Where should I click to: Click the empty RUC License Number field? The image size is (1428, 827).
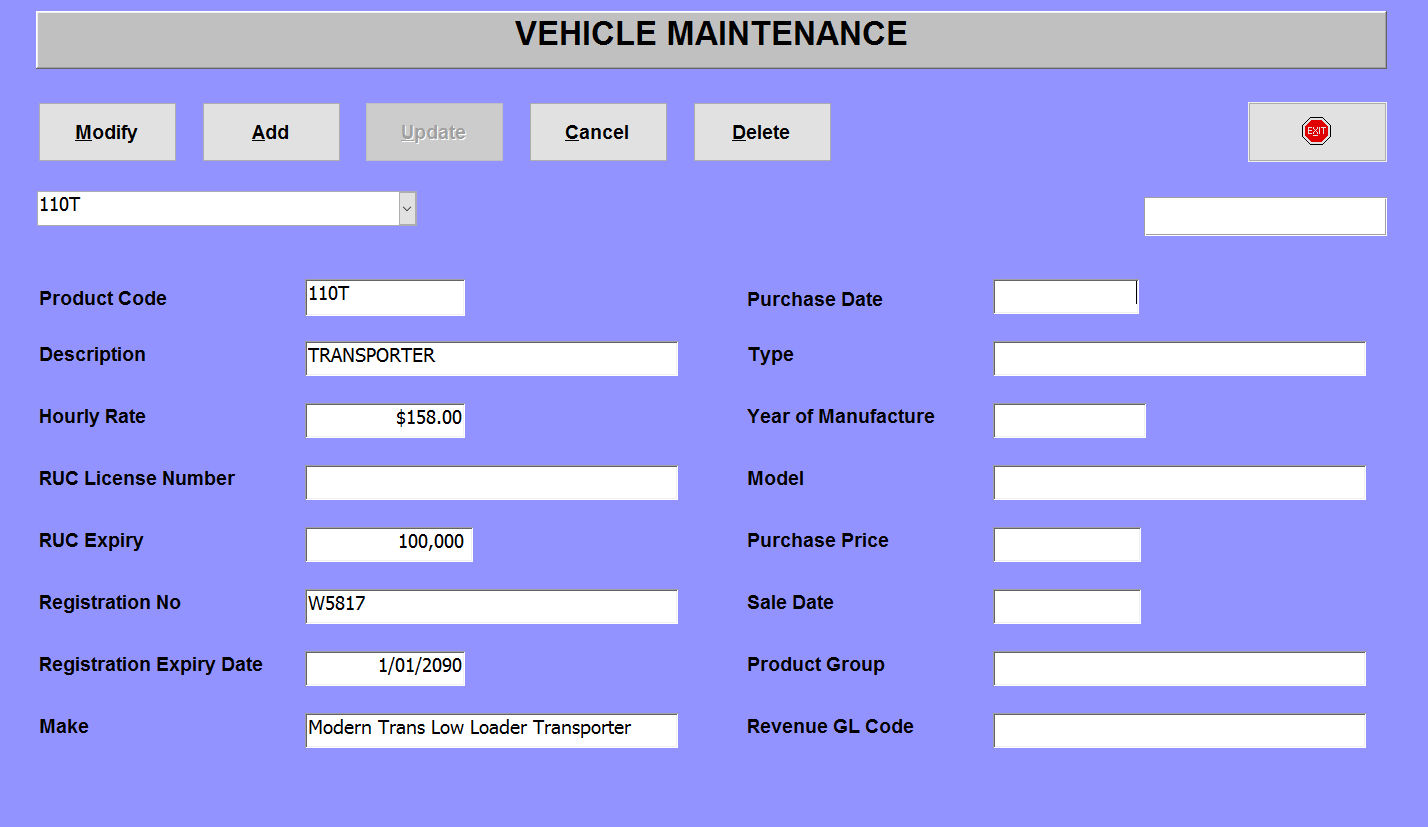[x=491, y=482]
